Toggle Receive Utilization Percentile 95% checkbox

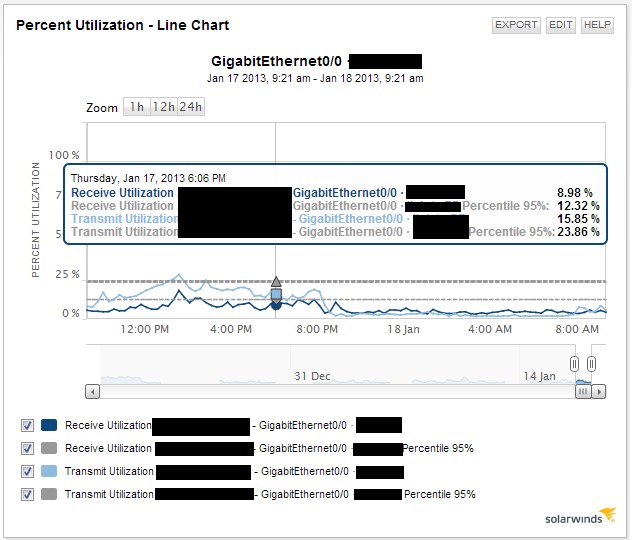coord(27,449)
